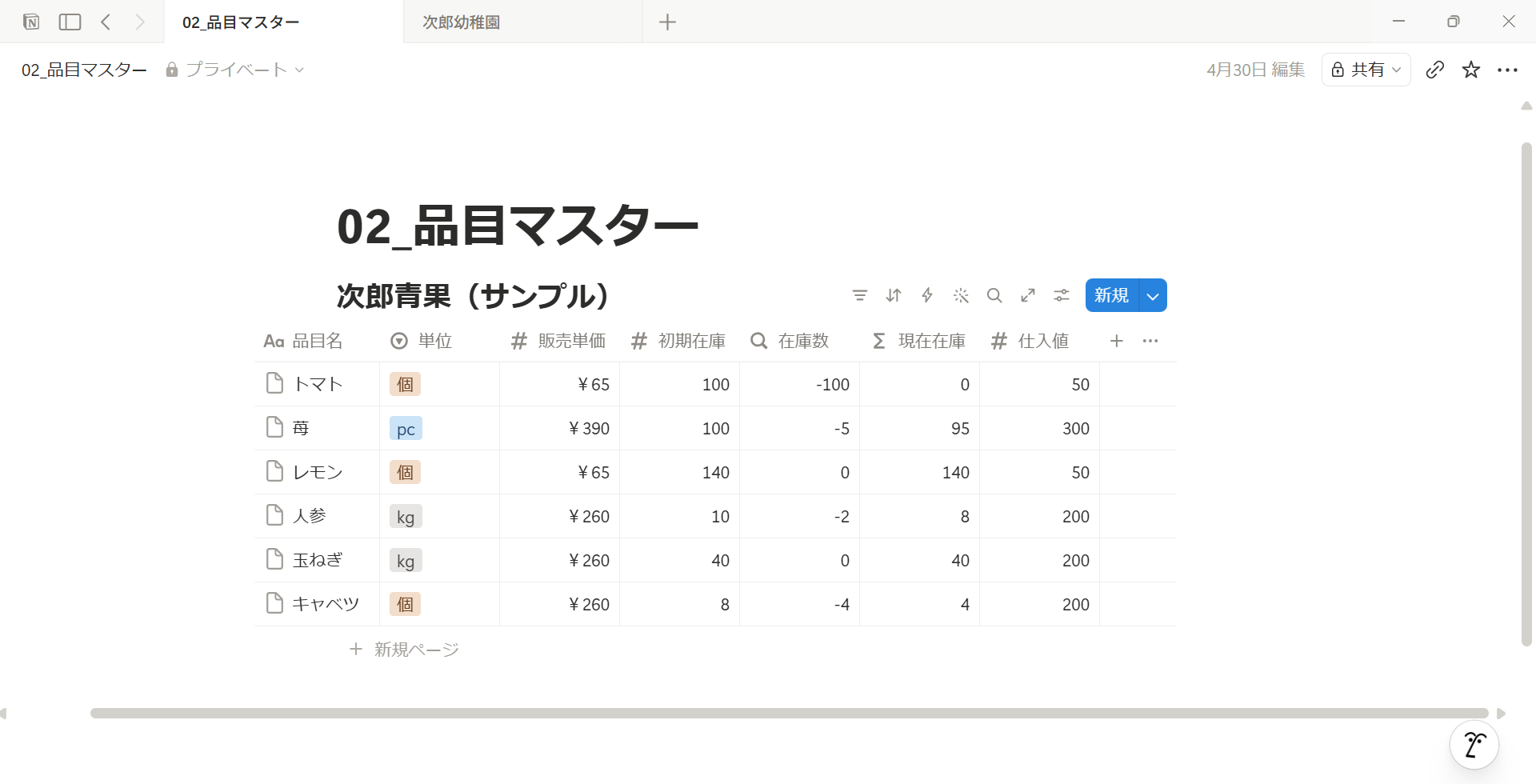
Task: Click the 初期在庫 cell with value 140
Action: tap(679, 472)
